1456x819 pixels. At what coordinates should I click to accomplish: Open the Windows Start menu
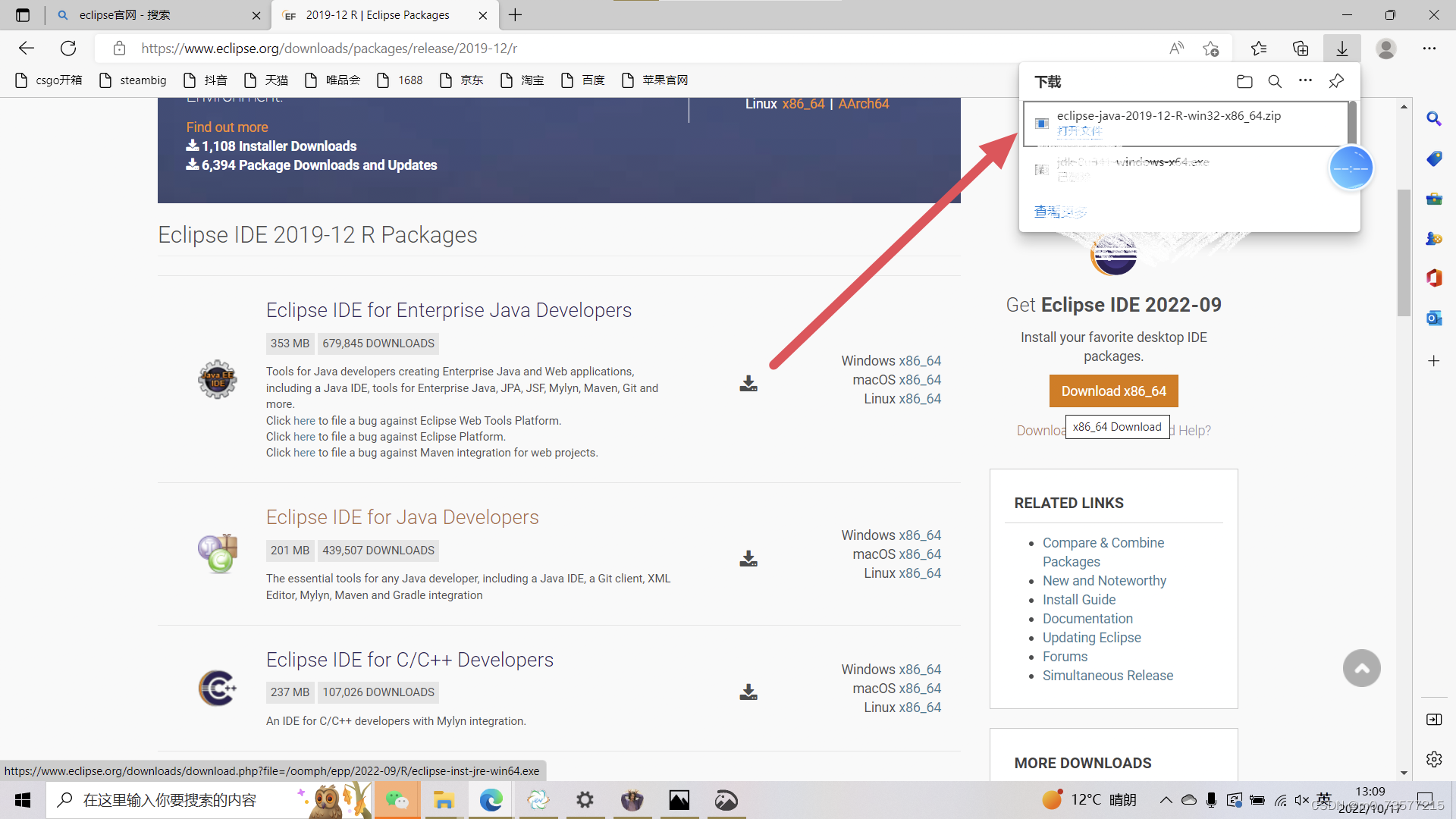click(23, 800)
